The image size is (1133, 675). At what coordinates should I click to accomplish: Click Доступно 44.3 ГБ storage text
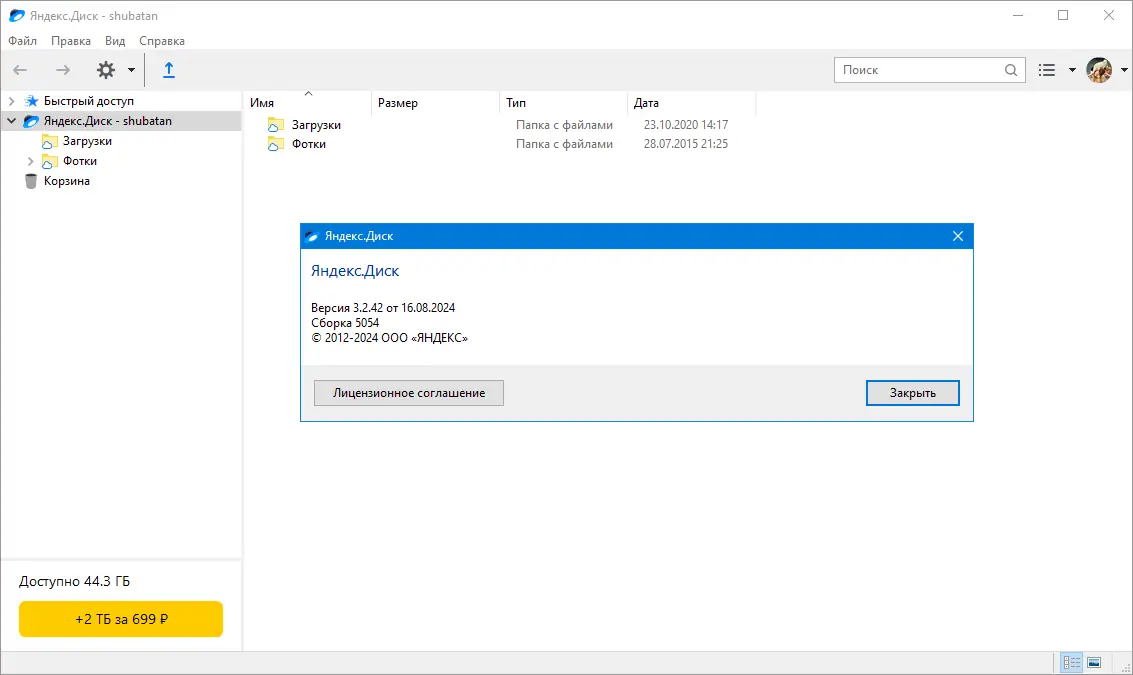pos(74,582)
